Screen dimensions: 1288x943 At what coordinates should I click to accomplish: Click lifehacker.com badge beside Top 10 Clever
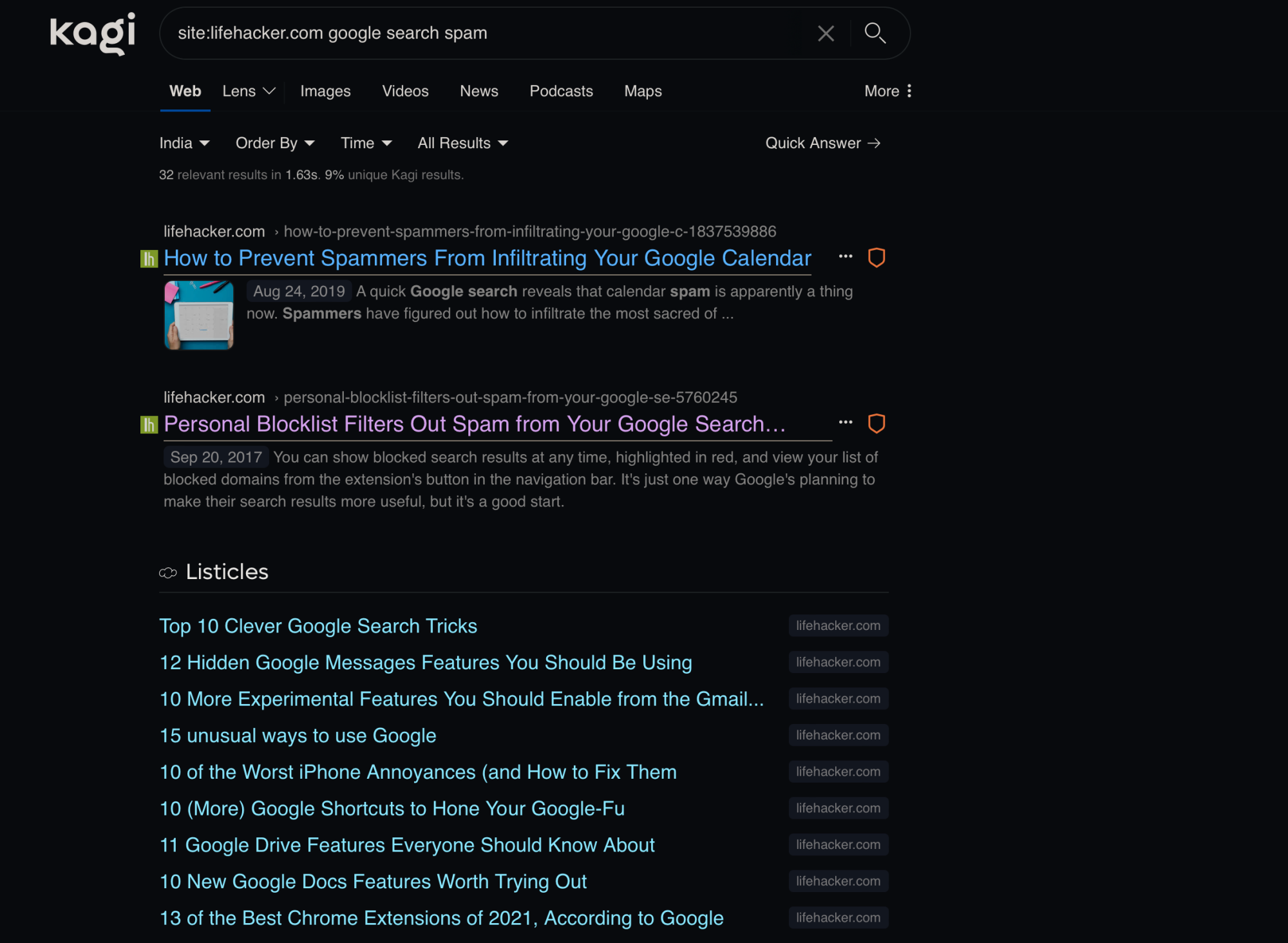tap(838, 625)
